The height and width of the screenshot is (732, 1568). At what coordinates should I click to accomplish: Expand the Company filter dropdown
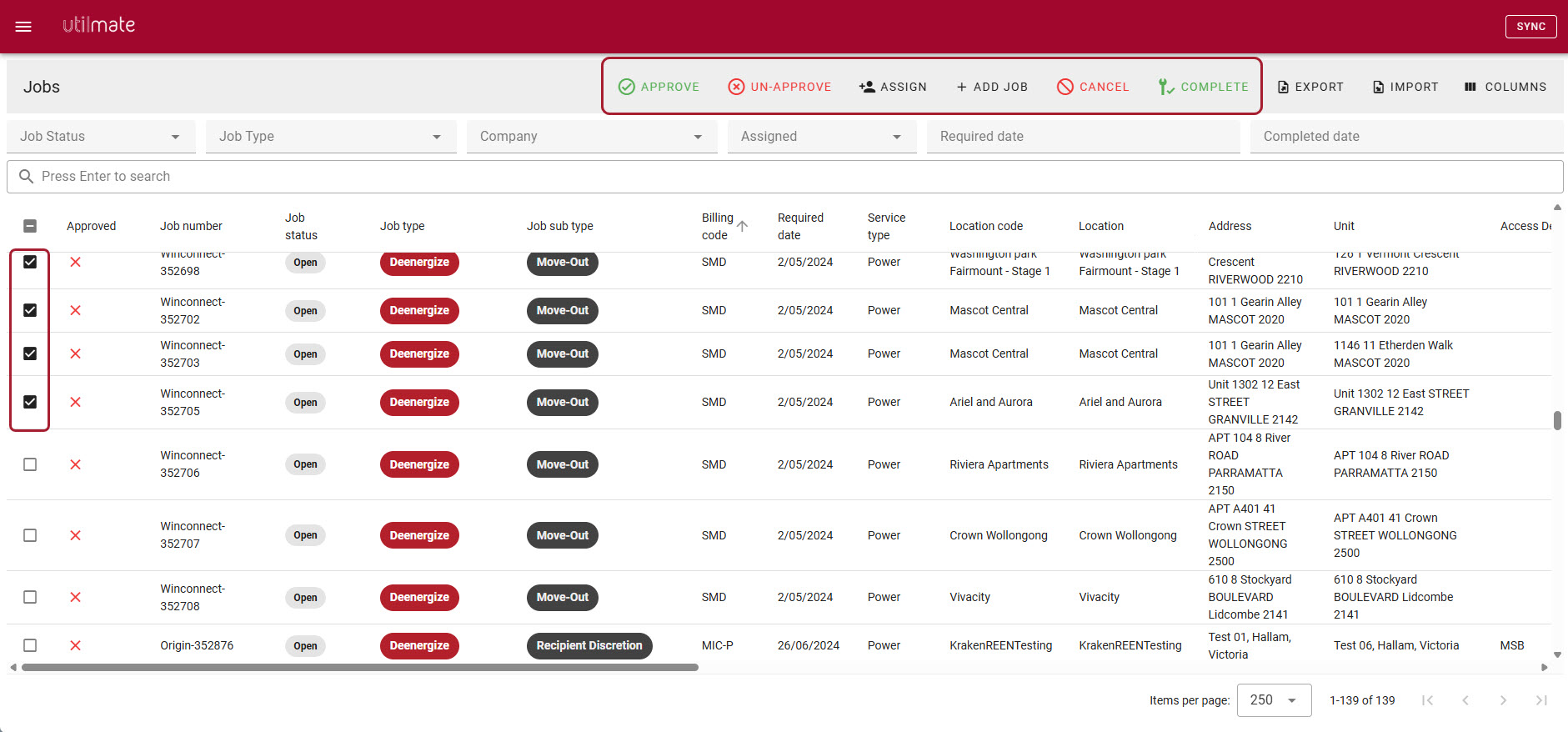[x=592, y=137]
